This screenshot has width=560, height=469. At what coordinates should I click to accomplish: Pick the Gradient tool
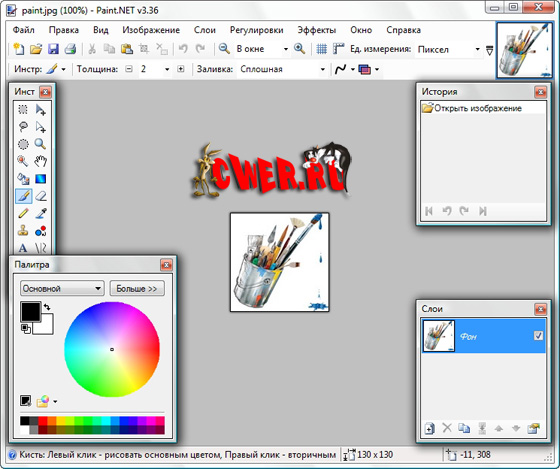click(x=41, y=179)
